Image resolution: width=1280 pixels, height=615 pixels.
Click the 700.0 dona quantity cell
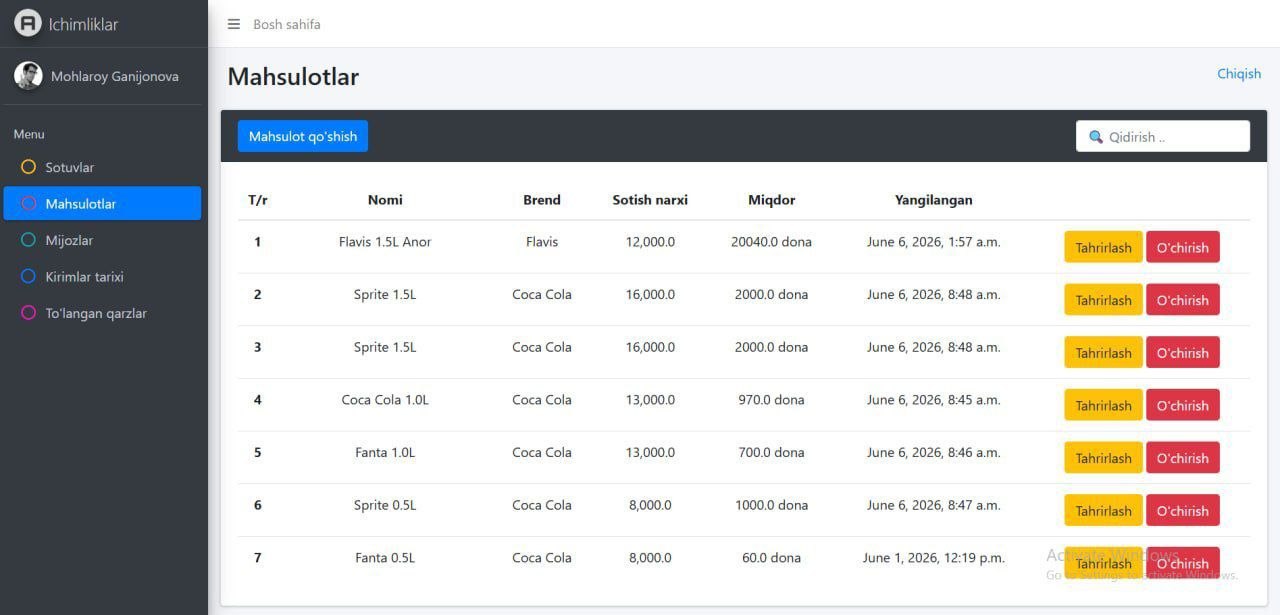(772, 453)
